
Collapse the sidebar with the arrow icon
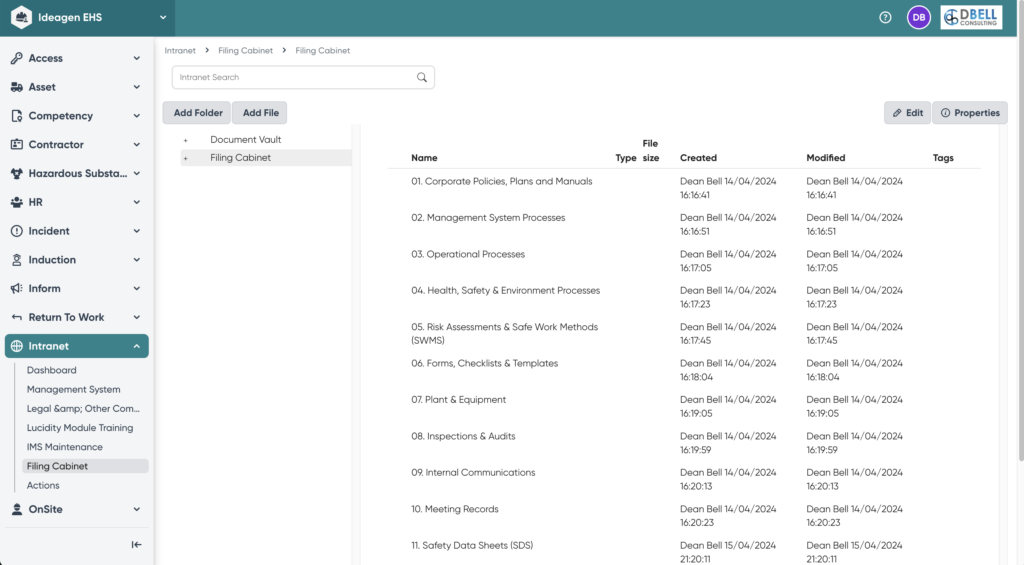136,544
